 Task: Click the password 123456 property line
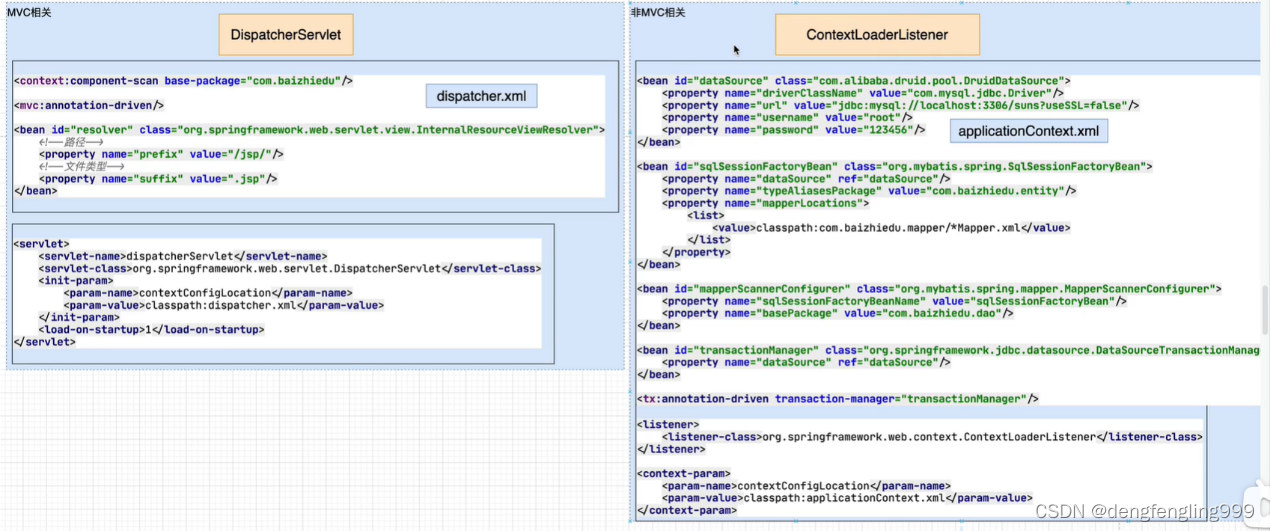(794, 130)
